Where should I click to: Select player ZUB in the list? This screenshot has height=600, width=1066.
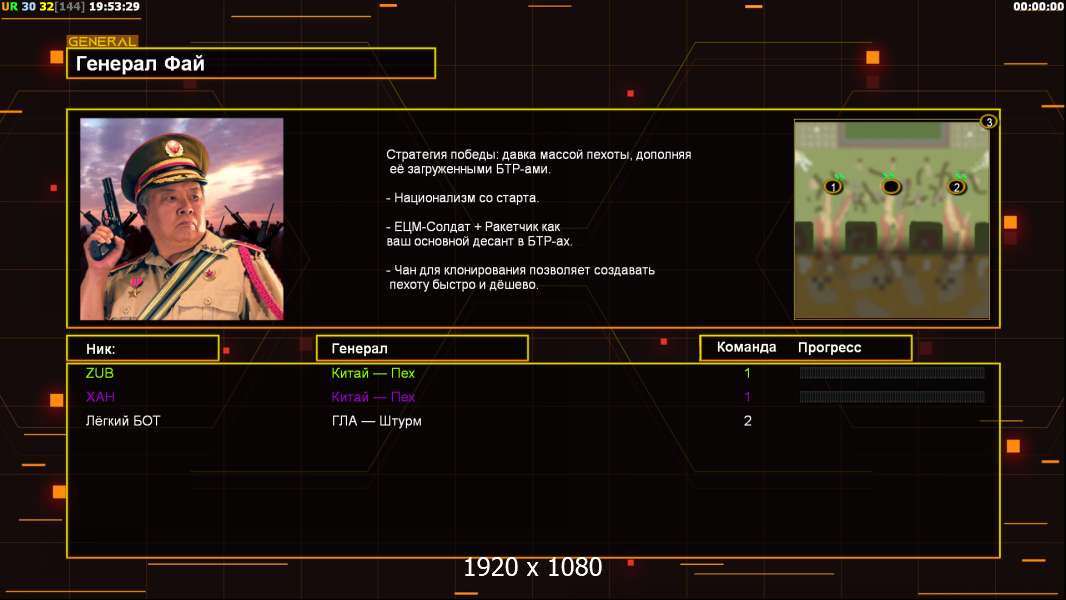click(x=100, y=373)
